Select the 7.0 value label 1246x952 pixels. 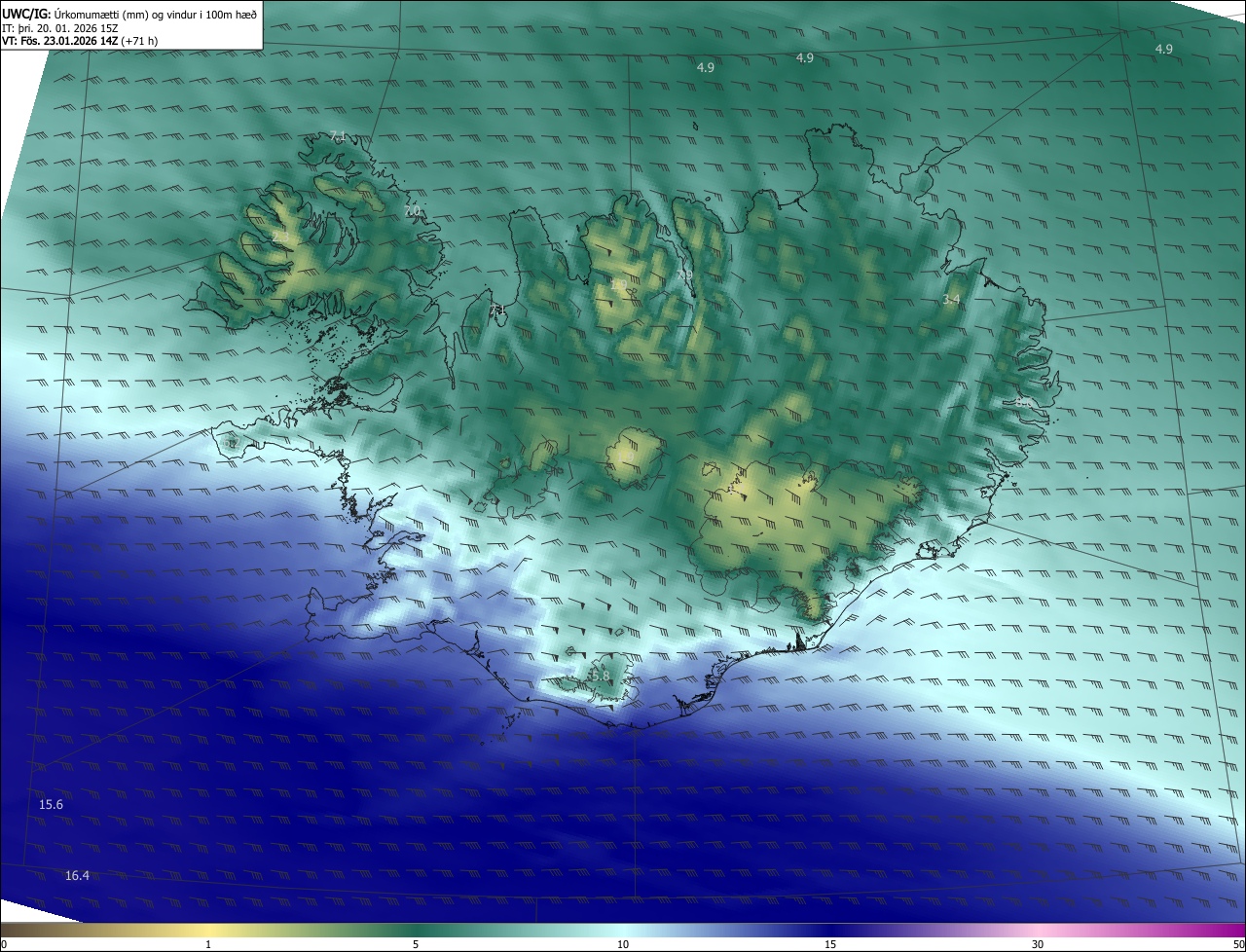(412, 210)
